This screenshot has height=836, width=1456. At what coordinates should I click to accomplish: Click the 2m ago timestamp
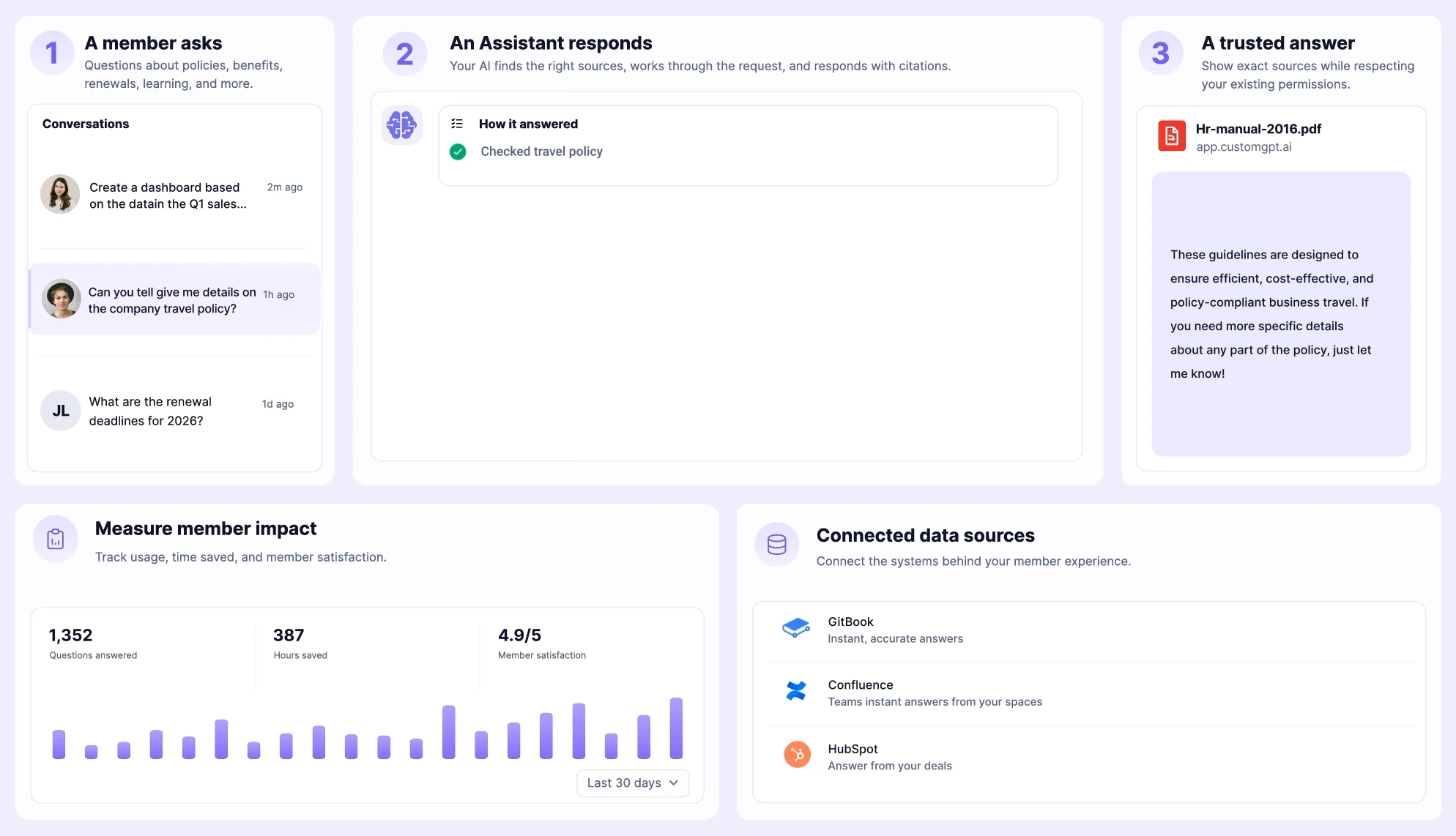coord(285,187)
